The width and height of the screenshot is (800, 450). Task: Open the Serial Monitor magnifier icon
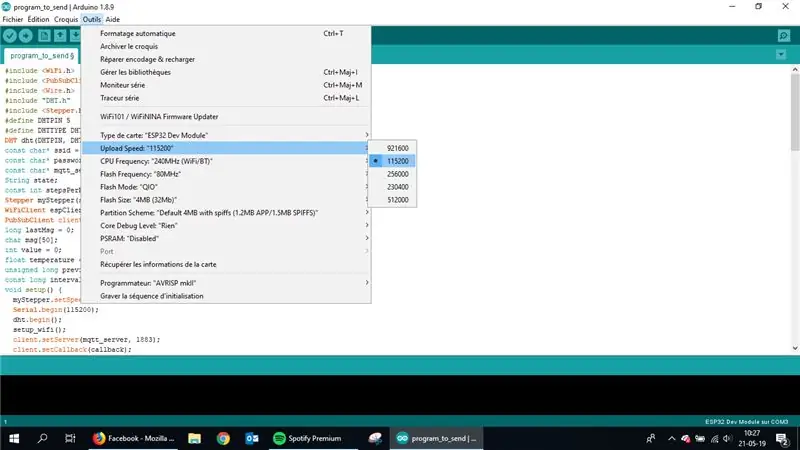coord(784,35)
